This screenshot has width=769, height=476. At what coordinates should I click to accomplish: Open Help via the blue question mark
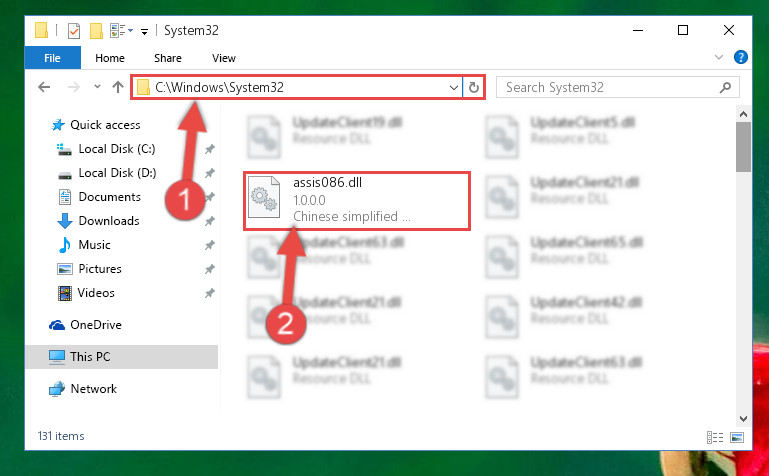[741, 57]
